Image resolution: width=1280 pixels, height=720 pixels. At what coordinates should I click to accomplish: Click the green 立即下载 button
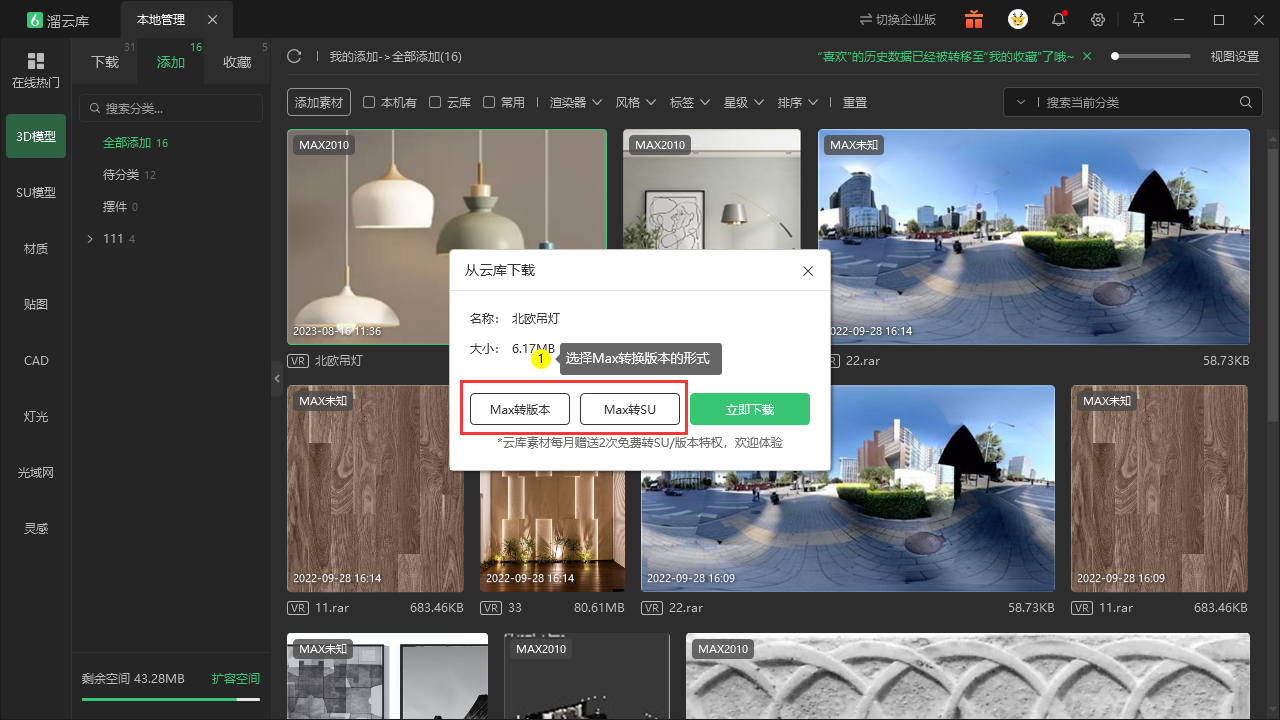750,409
